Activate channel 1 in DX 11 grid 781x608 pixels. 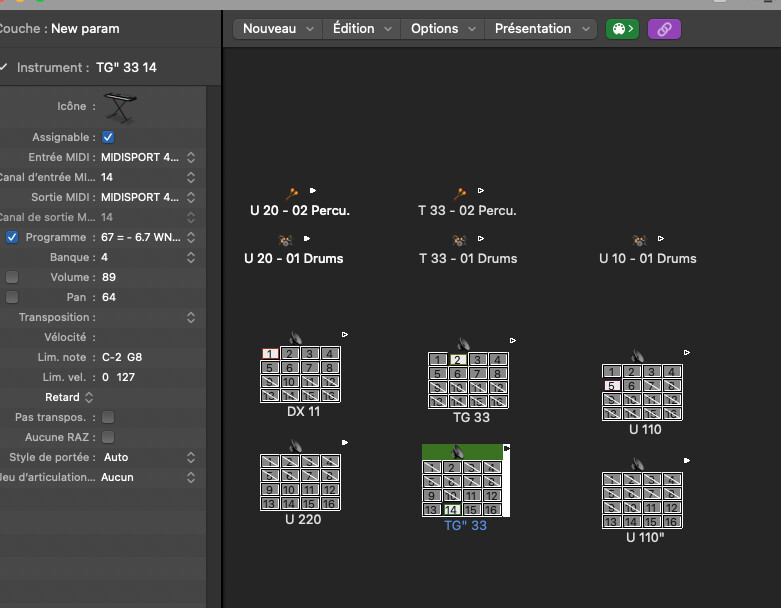pyautogui.click(x=270, y=354)
